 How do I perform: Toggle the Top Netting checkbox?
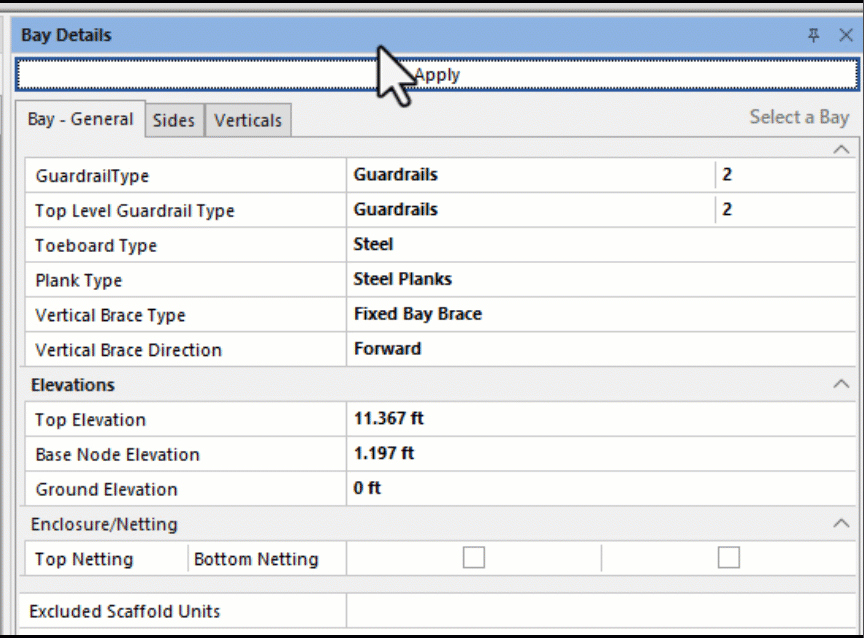click(x=473, y=558)
